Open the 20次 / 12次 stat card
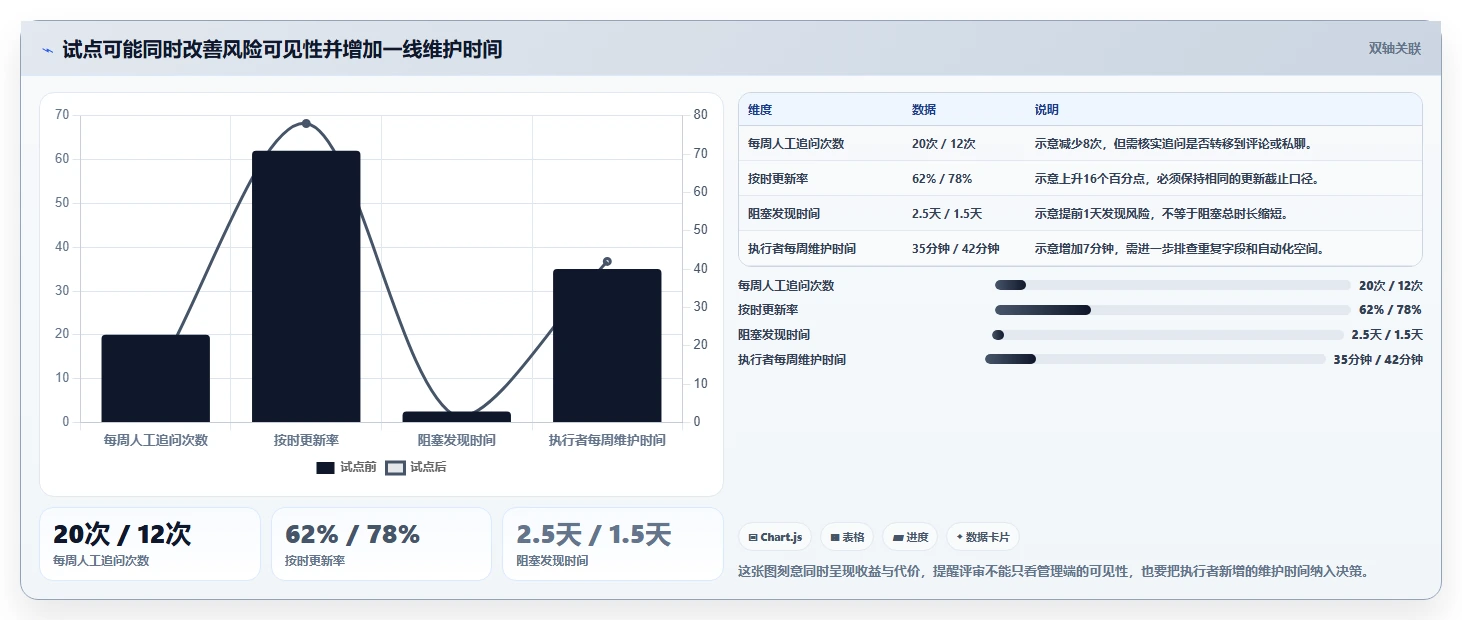 150,544
